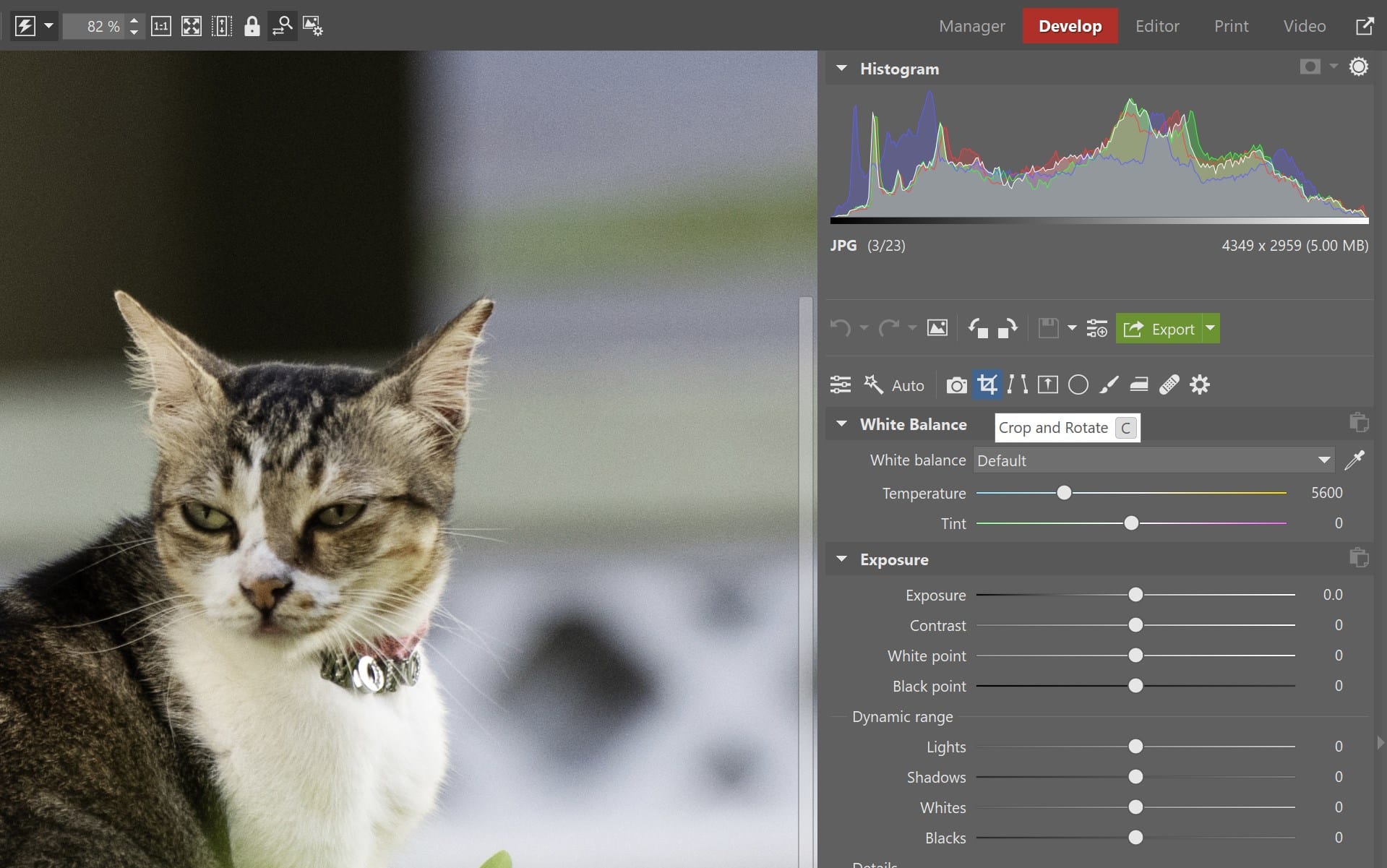Viewport: 1387px width, 868px height.
Task: Click the camera tool icon in tools row
Action: coord(956,385)
